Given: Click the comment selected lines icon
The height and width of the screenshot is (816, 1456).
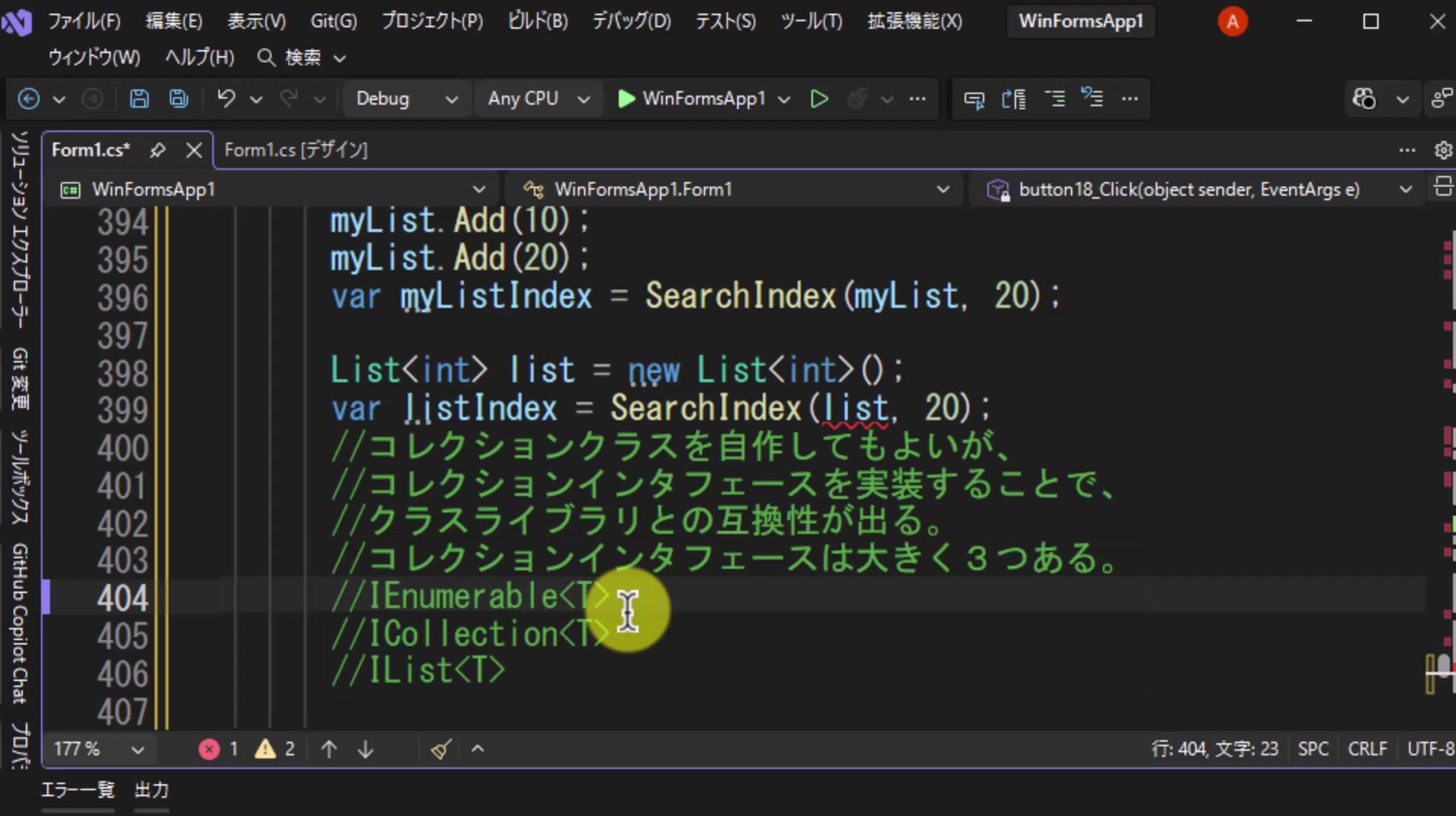Looking at the screenshot, I should (x=1056, y=99).
